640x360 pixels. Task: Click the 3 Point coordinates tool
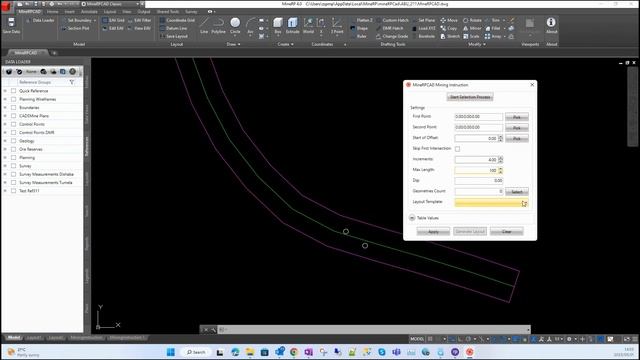337,25
